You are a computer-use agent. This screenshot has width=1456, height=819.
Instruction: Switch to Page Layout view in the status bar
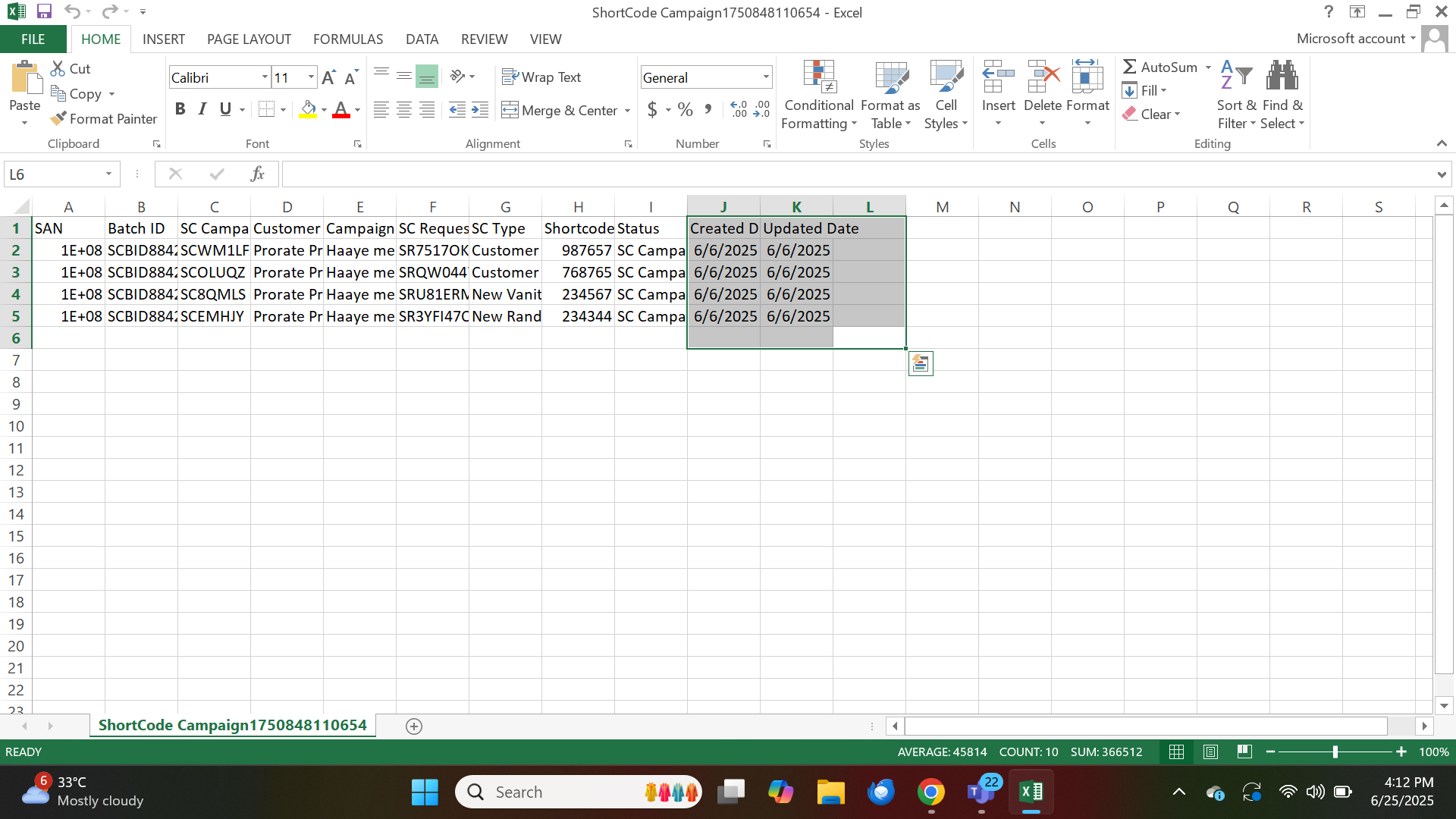(1211, 752)
